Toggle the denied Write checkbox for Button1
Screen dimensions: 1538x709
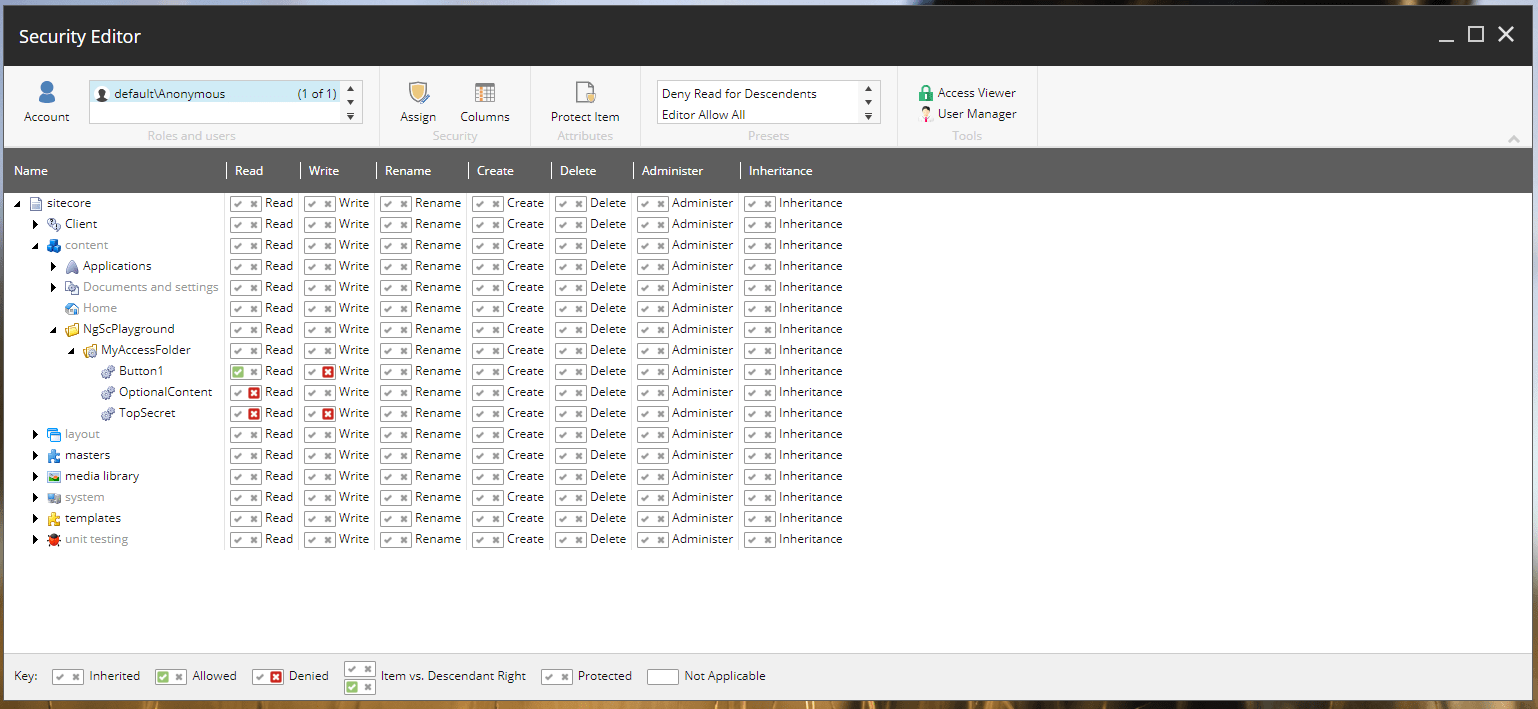point(330,371)
